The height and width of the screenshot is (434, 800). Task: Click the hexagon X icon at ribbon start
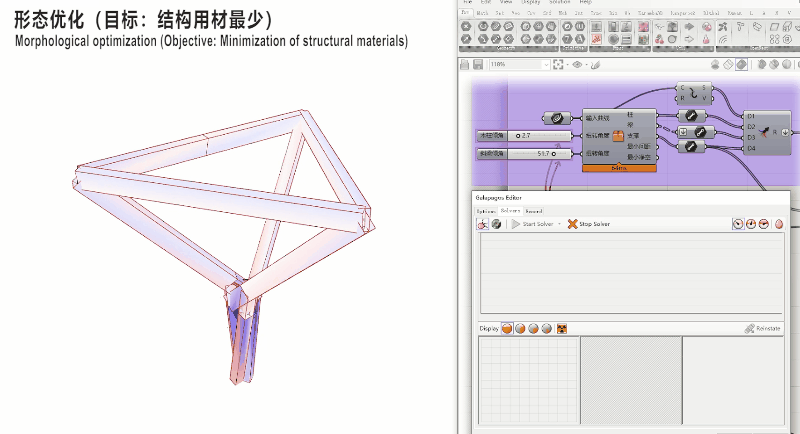[466, 27]
